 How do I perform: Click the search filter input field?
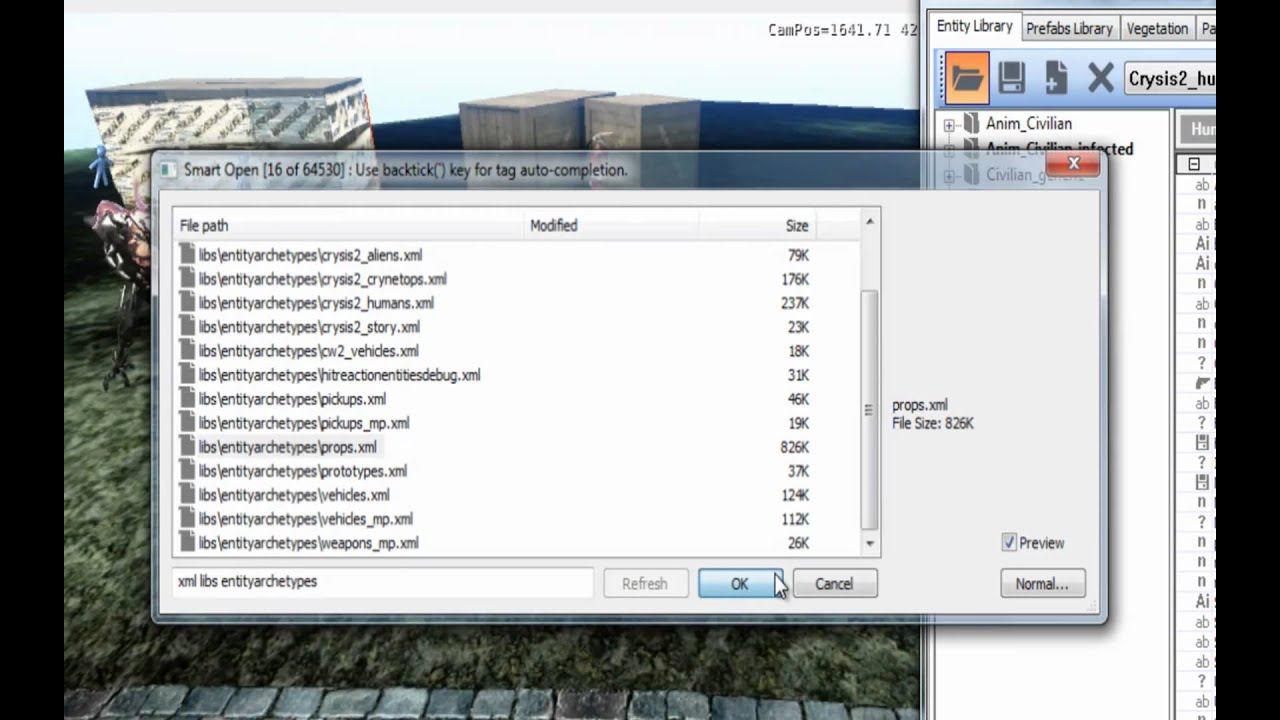(382, 581)
